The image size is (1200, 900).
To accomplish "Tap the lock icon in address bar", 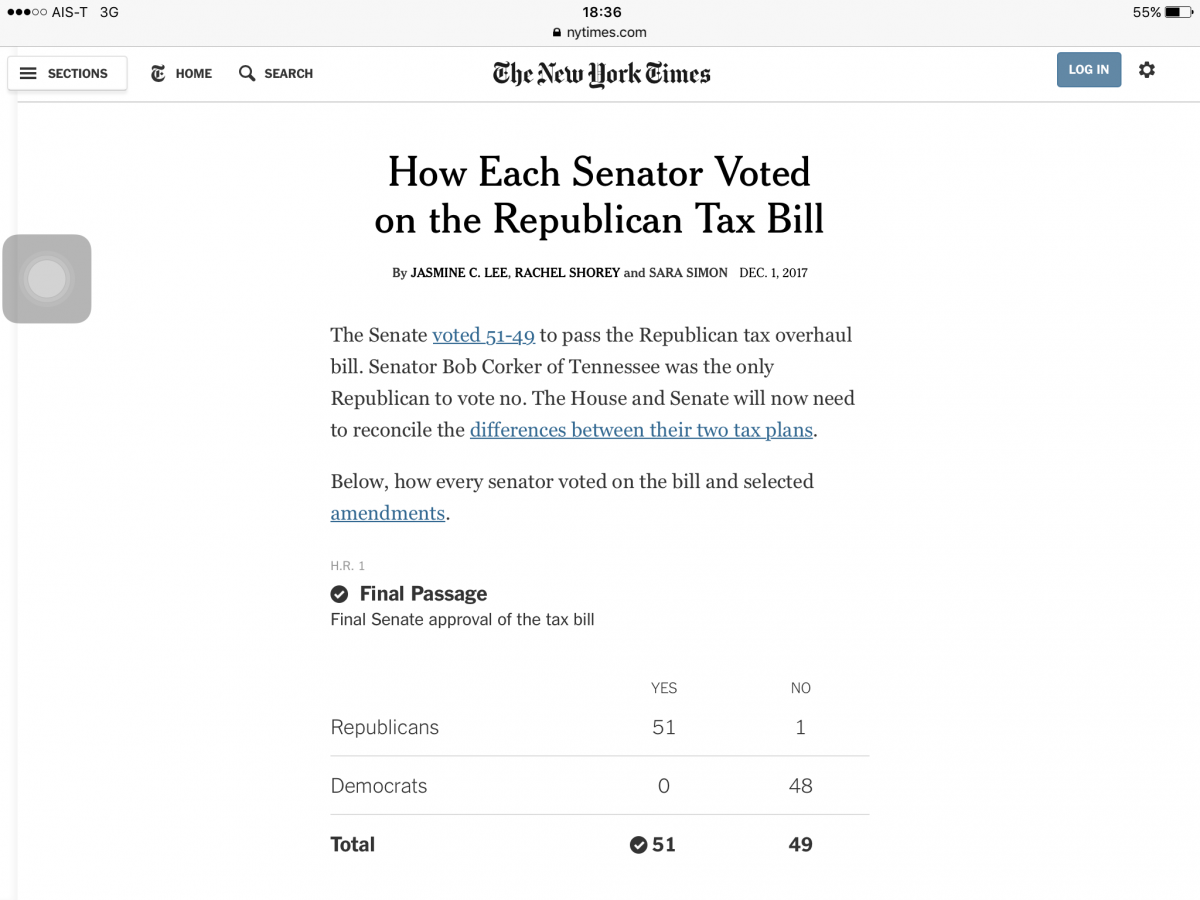I will pos(558,33).
